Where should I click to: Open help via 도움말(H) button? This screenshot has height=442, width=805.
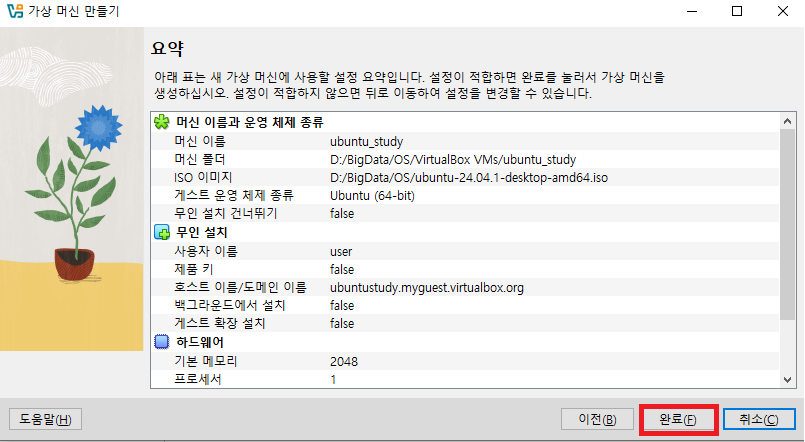[x=45, y=419]
